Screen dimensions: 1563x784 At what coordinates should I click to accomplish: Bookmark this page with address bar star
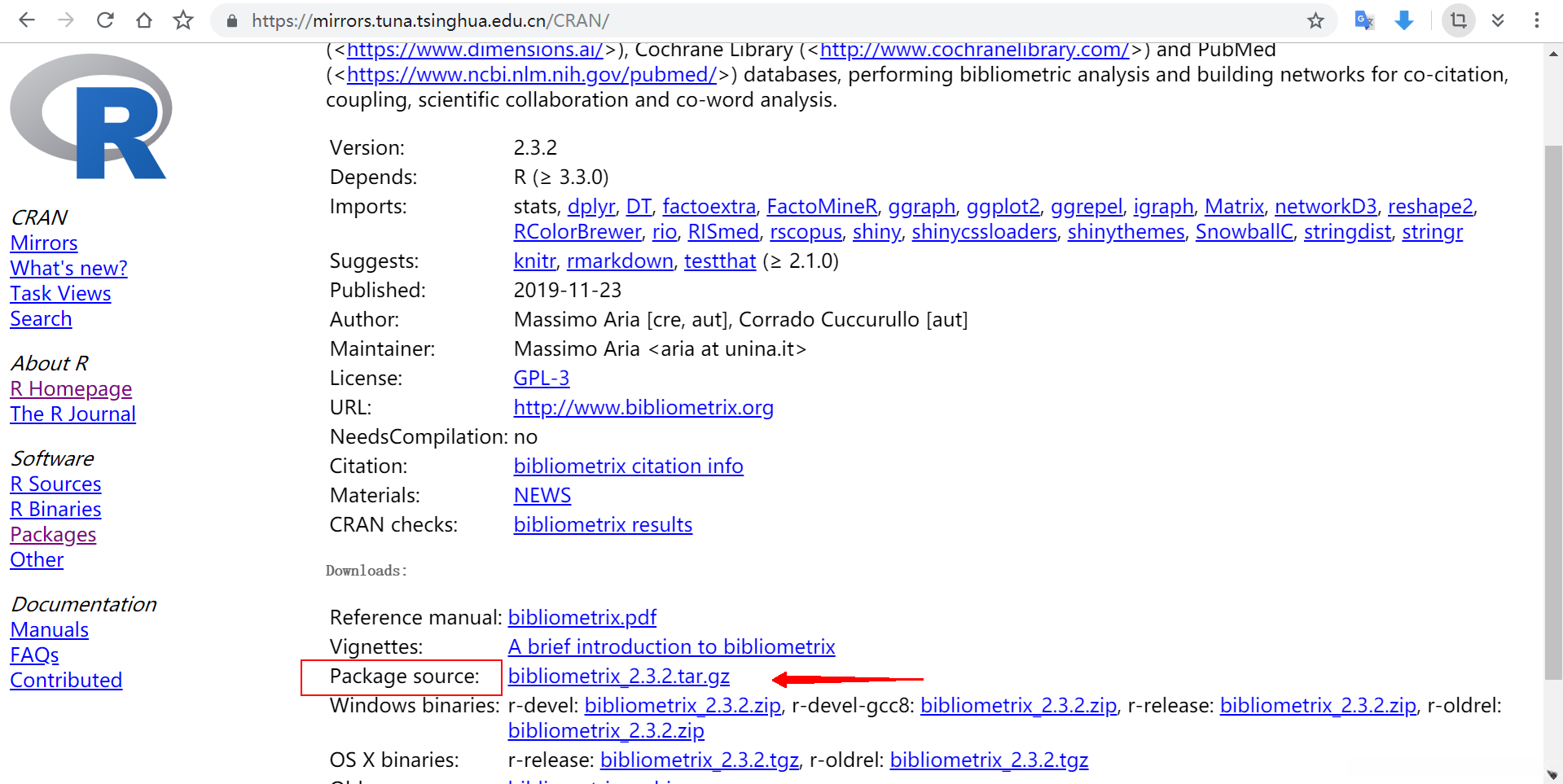[1315, 20]
